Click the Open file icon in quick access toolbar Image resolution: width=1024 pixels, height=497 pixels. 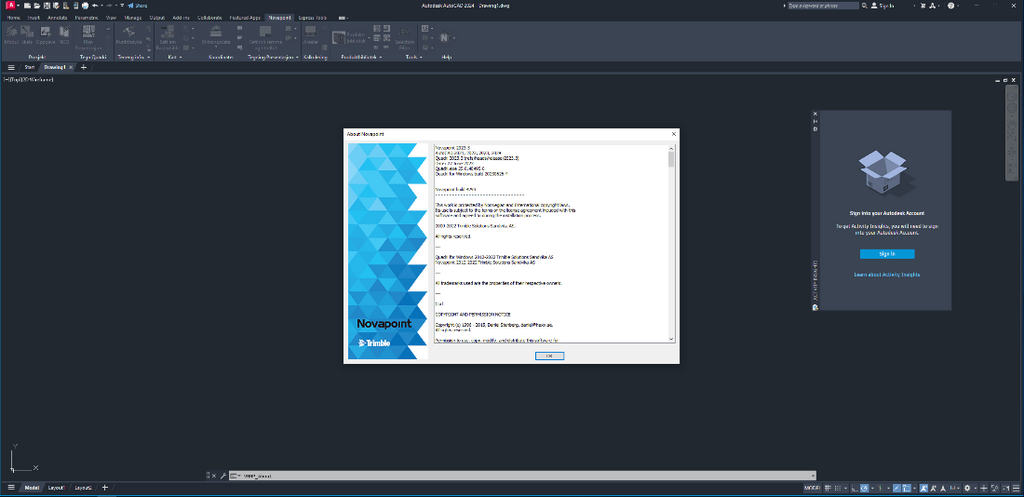point(37,5)
